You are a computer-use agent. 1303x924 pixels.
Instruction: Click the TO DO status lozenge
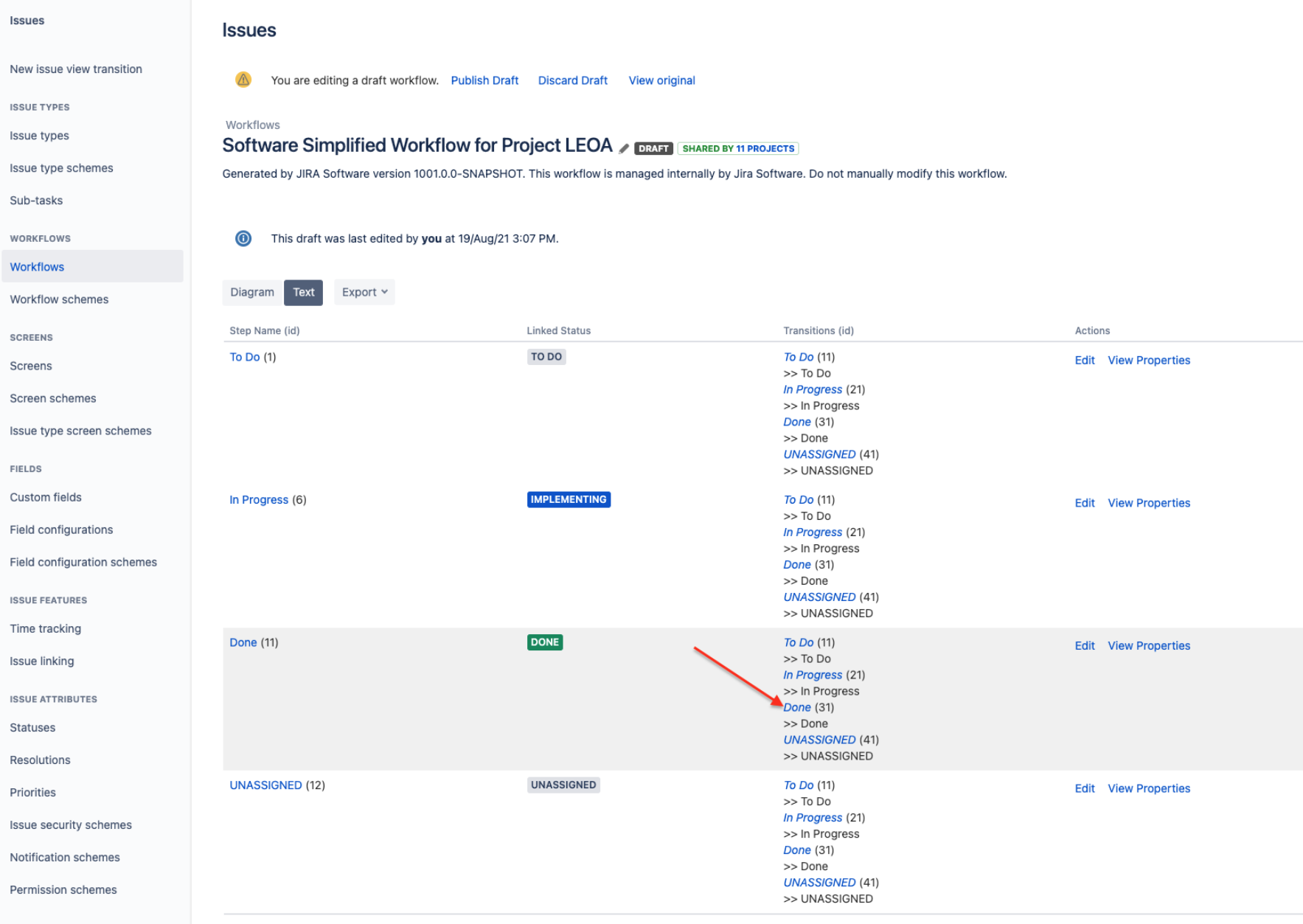tap(546, 356)
